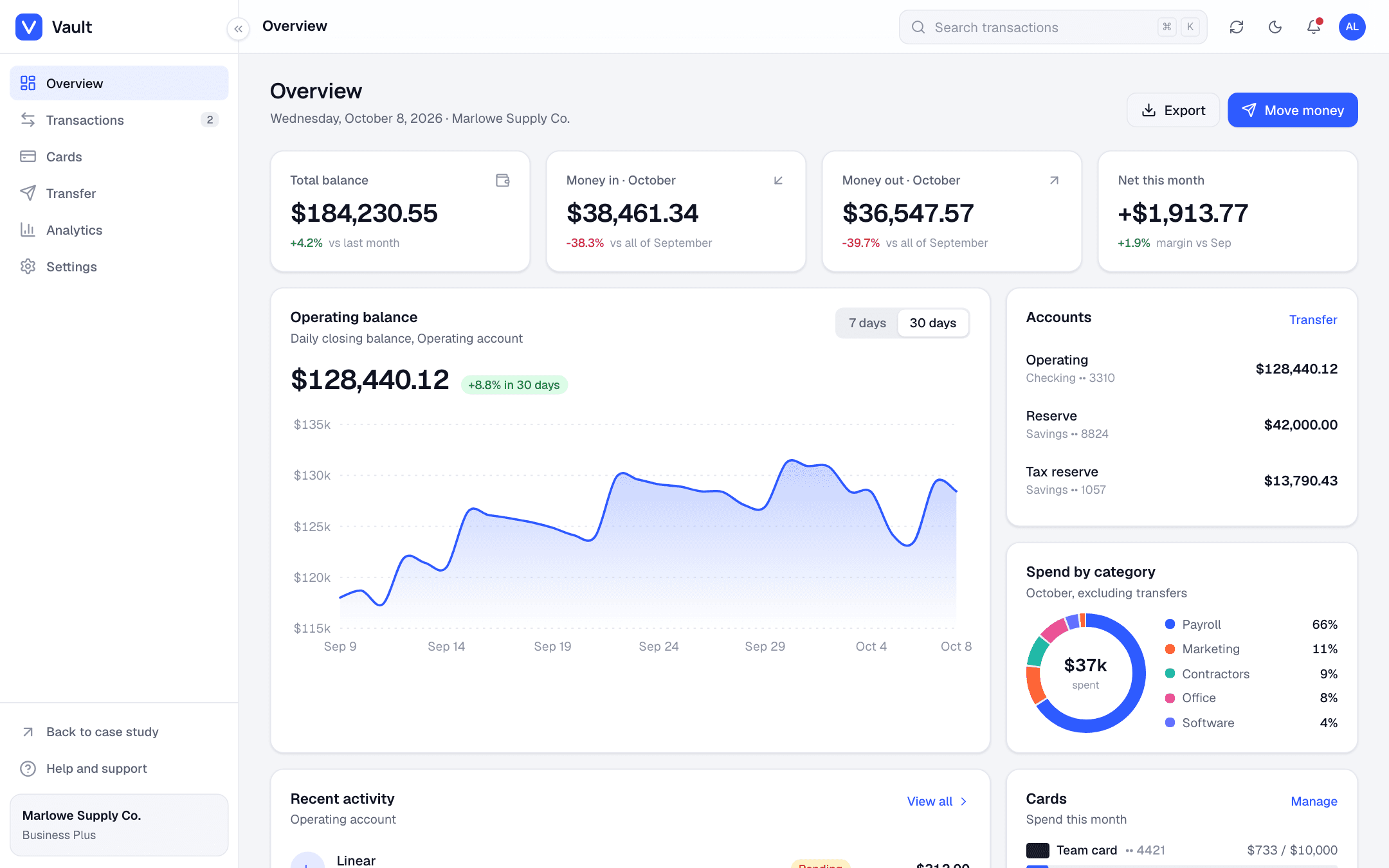The width and height of the screenshot is (1389, 868).
Task: Click the refresh icon in top bar
Action: 1237,27
